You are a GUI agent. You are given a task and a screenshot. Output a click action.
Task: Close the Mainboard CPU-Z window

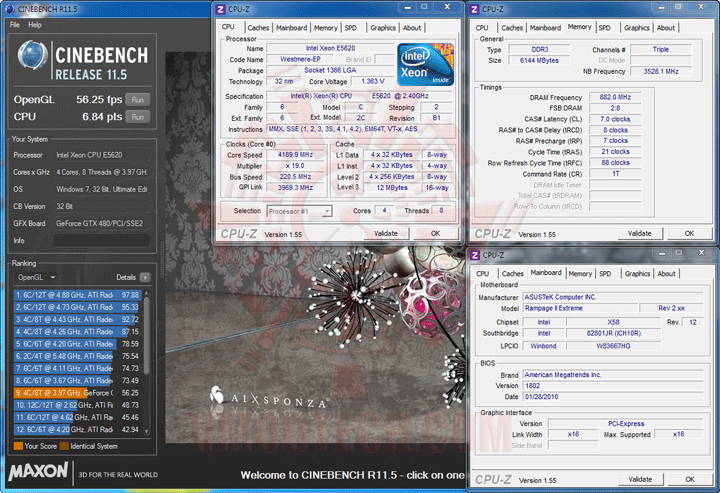(x=701, y=253)
